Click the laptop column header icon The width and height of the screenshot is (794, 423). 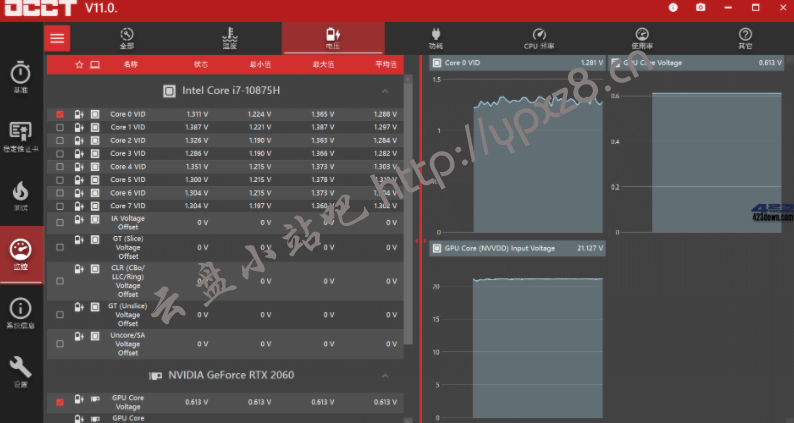point(95,64)
